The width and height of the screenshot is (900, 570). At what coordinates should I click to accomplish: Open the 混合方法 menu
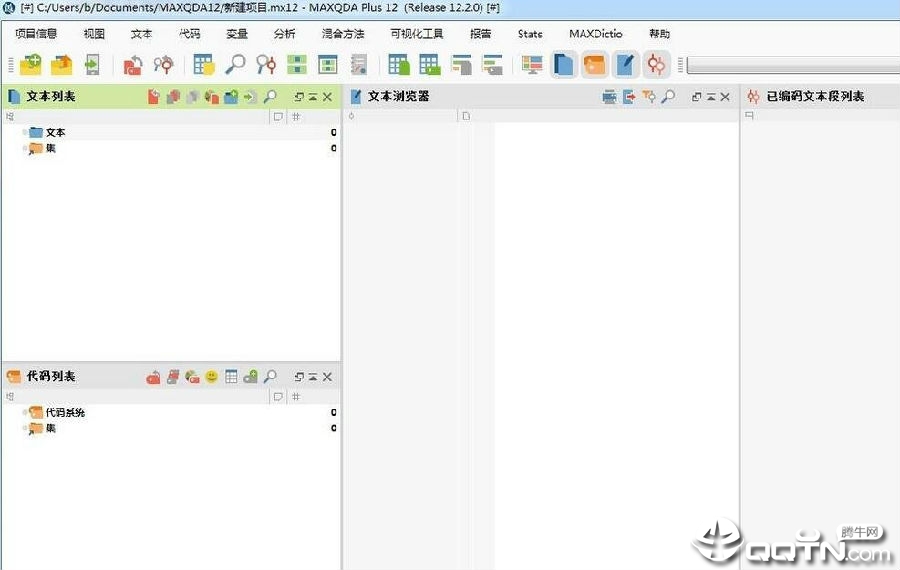click(x=343, y=34)
